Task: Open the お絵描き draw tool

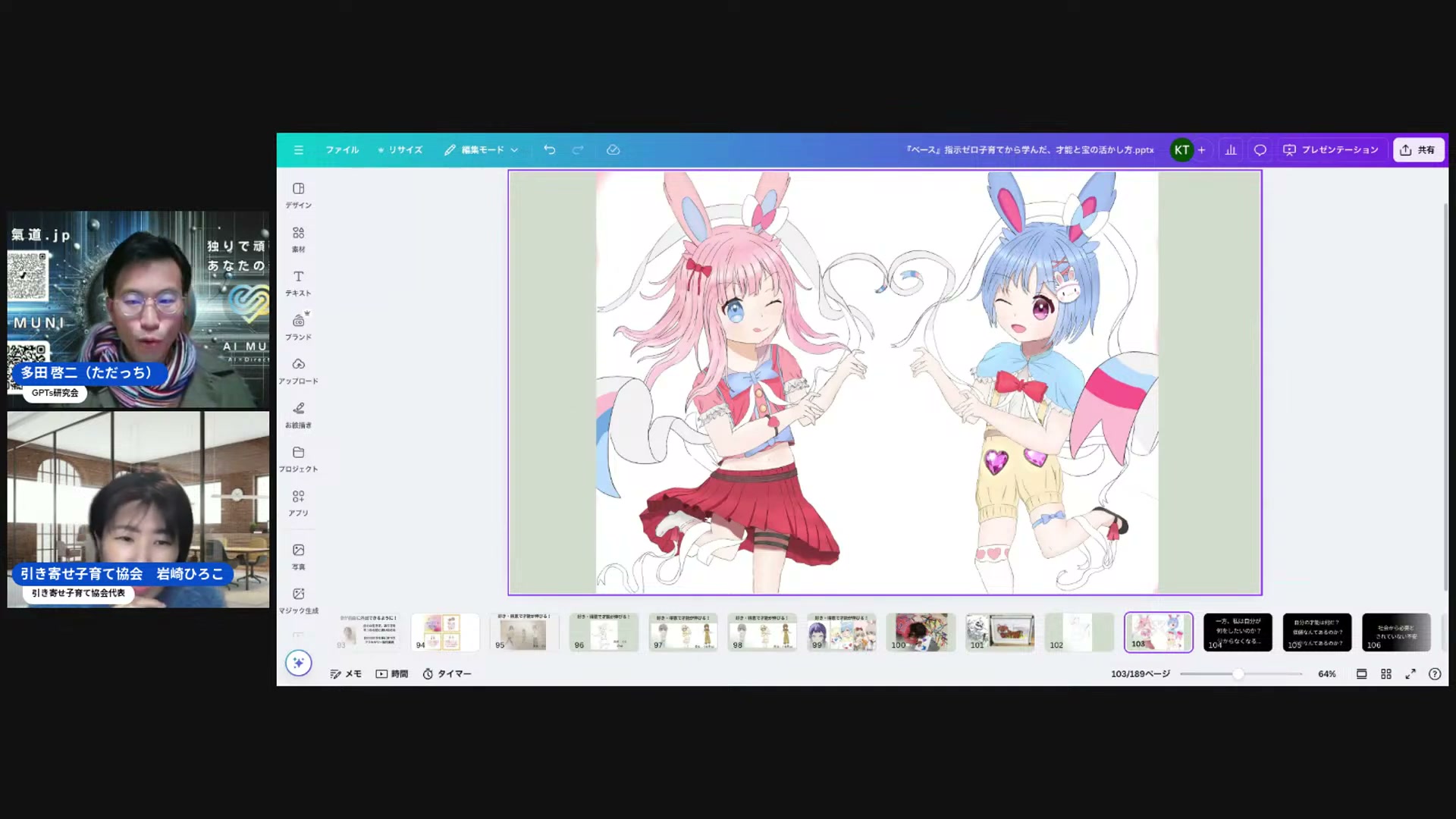Action: pos(299,415)
